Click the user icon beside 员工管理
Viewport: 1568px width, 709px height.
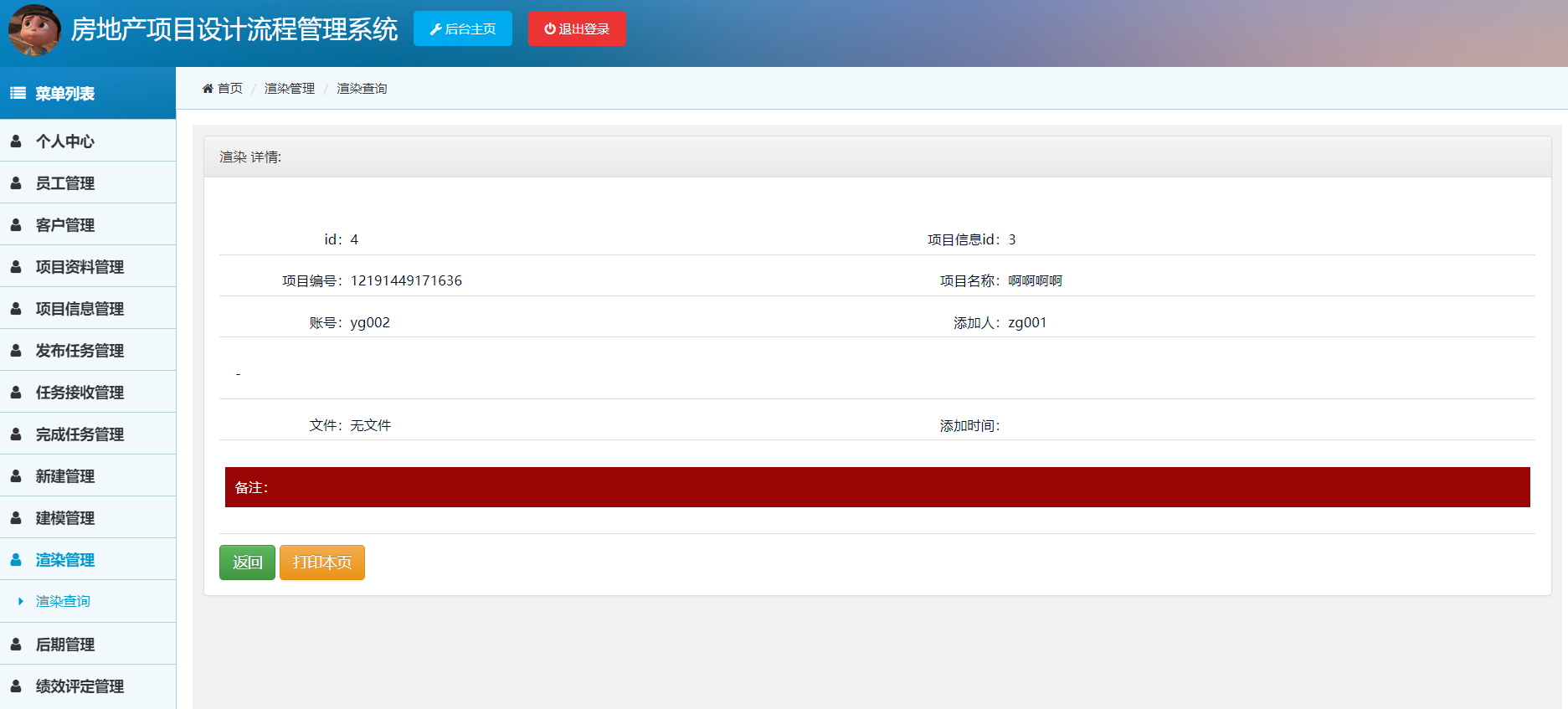pyautogui.click(x=16, y=182)
